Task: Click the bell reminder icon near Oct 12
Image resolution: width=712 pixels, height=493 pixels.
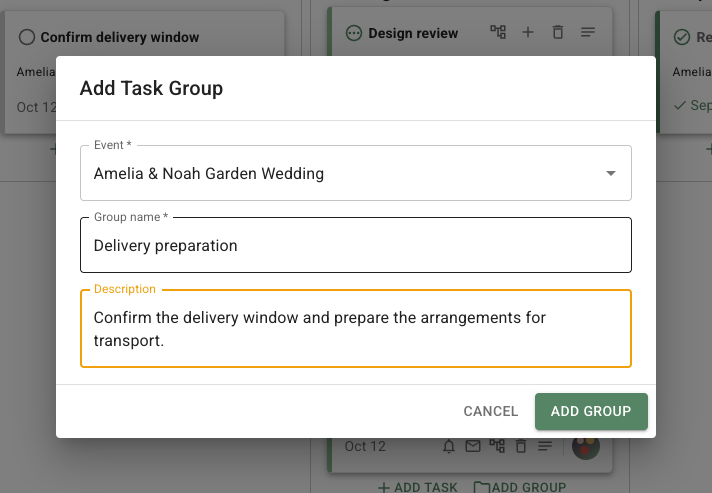Action: coord(449,446)
